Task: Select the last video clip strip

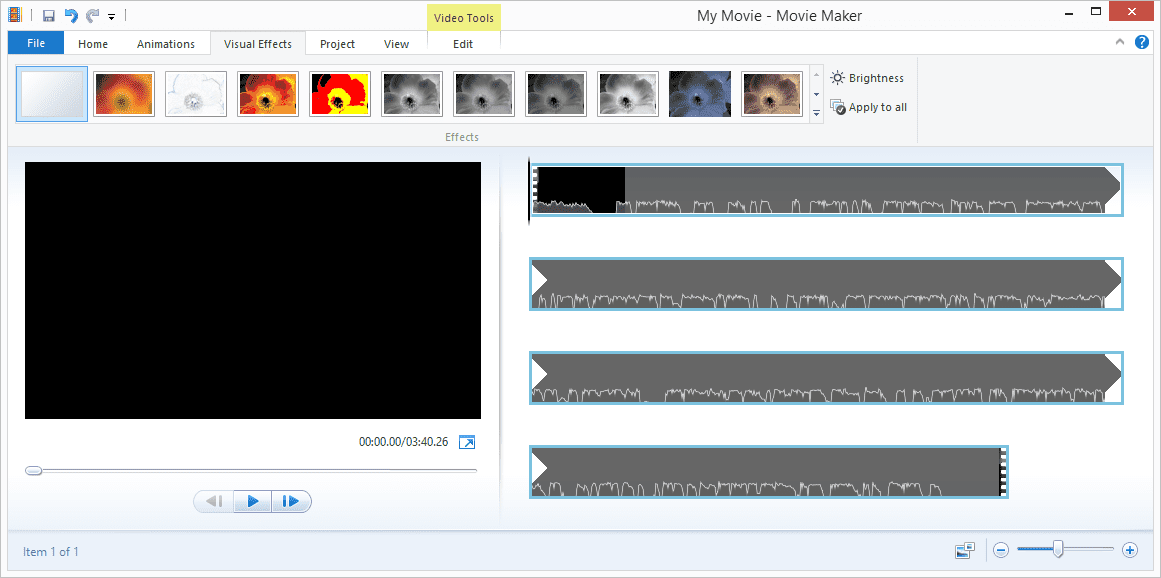Action: [x=768, y=471]
